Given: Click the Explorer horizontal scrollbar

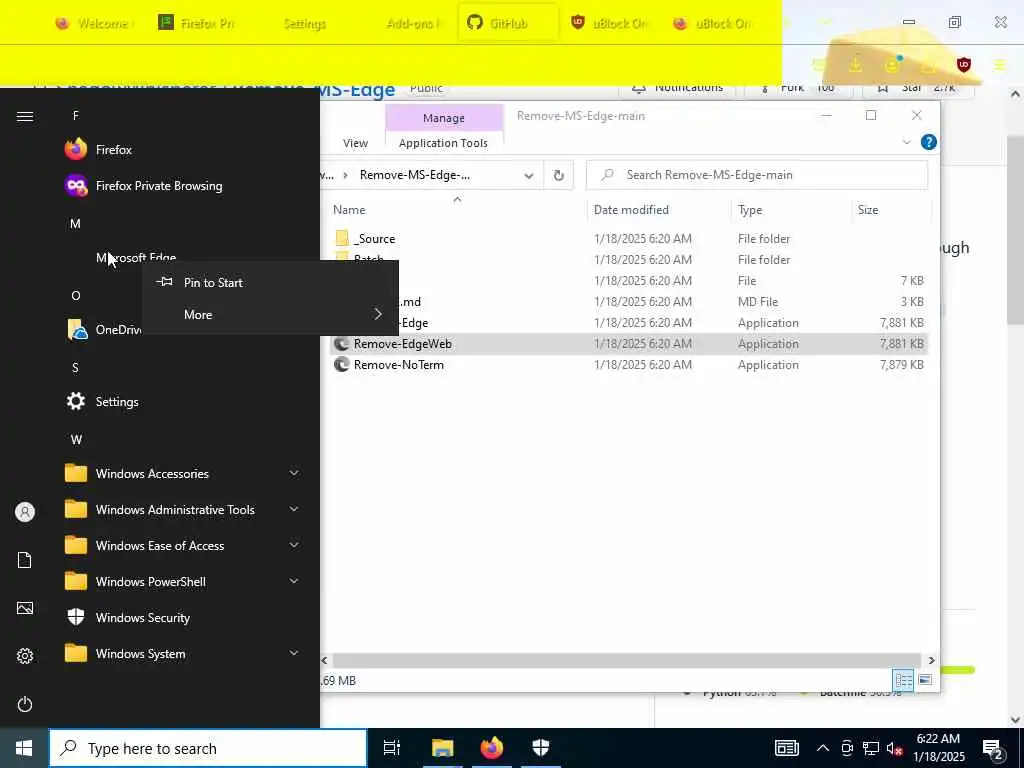Looking at the screenshot, I should (627, 661).
